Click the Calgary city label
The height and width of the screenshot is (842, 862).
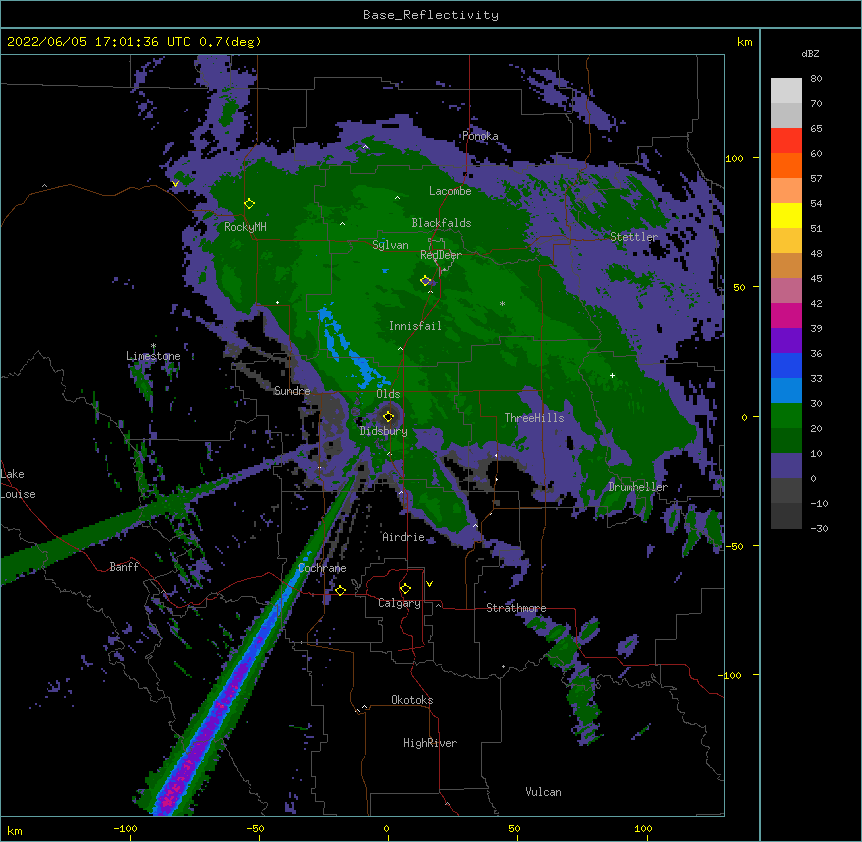(x=399, y=603)
